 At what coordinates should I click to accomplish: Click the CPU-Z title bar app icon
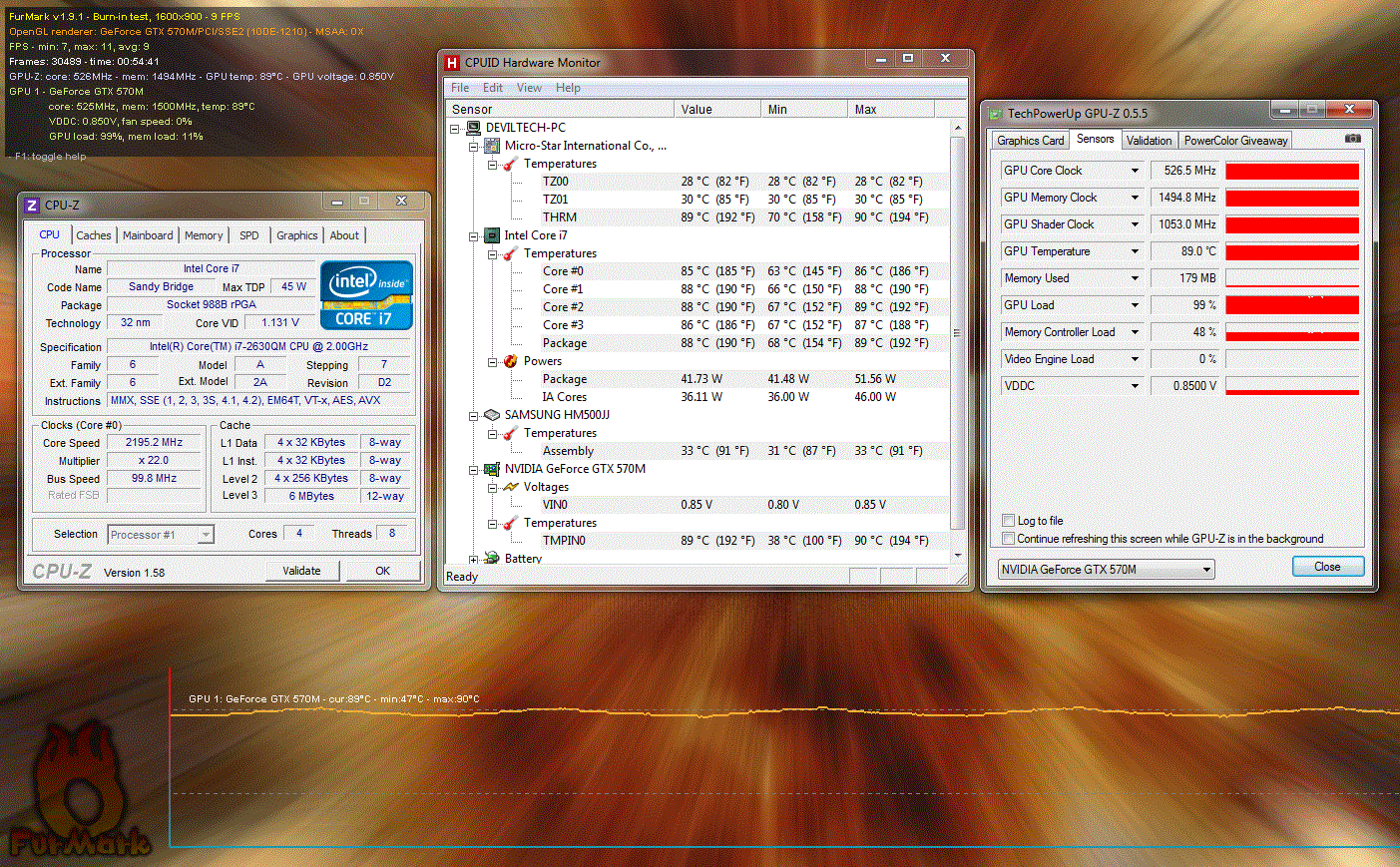32,205
